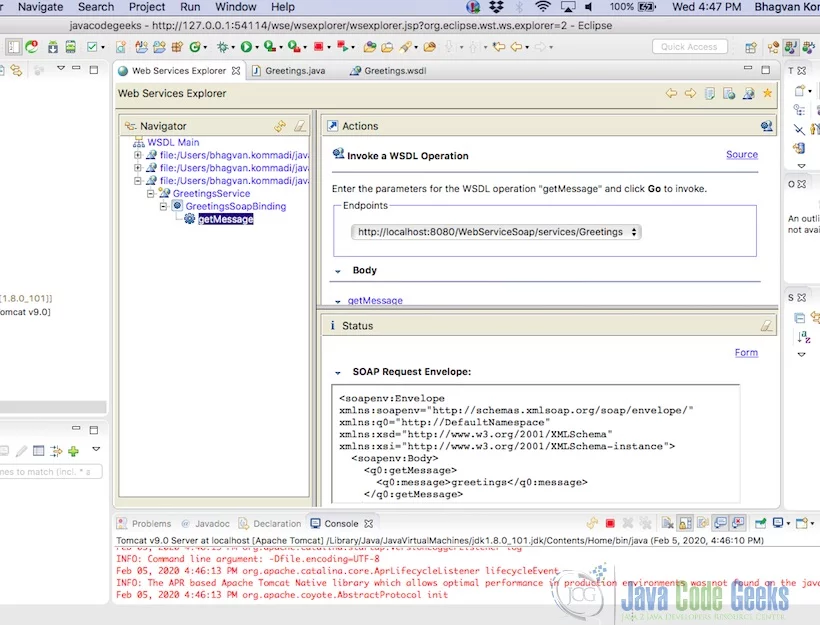
Task: Open the Navigate menu
Action: 40,7
